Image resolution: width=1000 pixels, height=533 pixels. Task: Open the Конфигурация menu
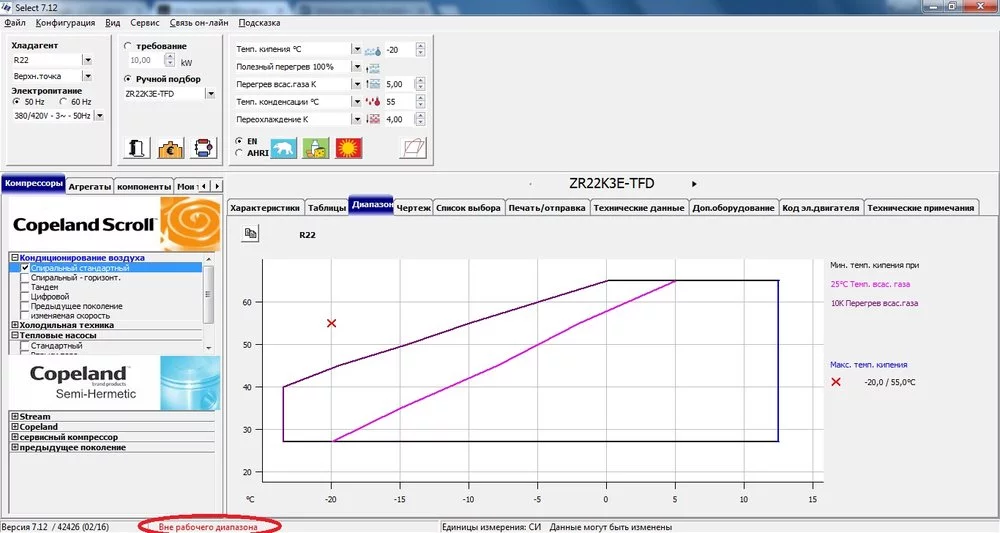pyautogui.click(x=65, y=22)
